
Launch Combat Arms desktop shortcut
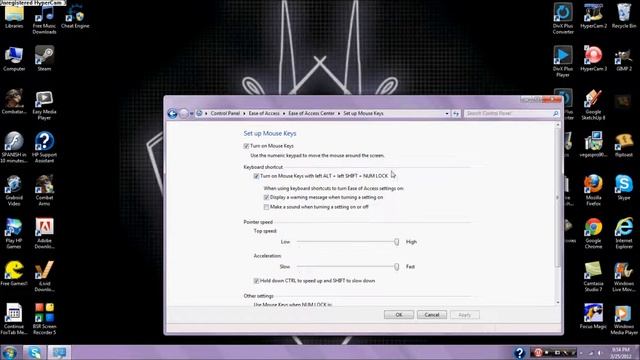(x=44, y=191)
